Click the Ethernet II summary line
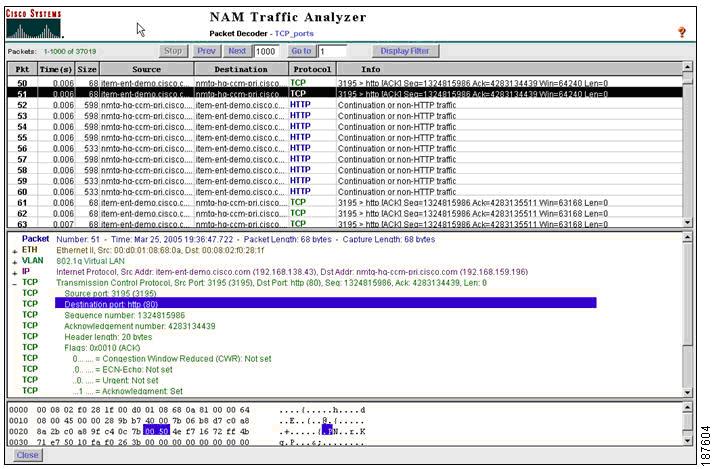The height and width of the screenshot is (469, 715). (x=160, y=250)
